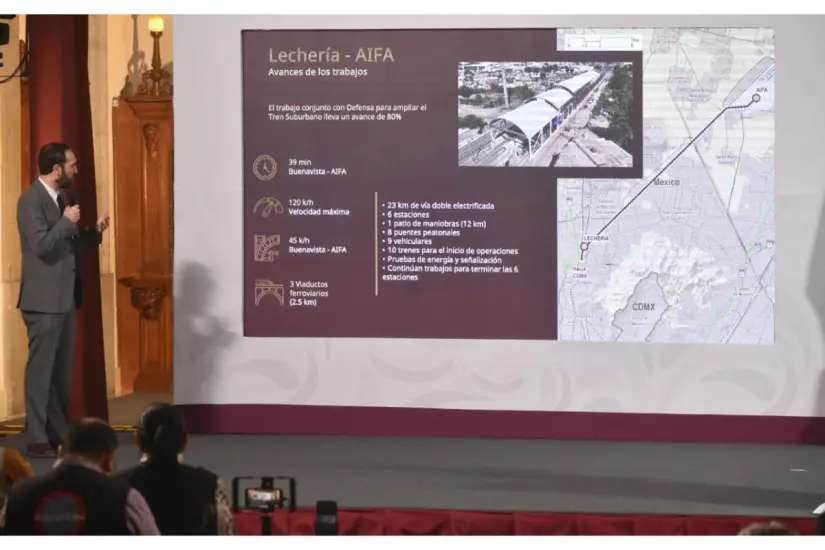Click bullet '1 patio de maniobras (12 km)'
Image resolution: width=825 pixels, height=550 pixels.
tap(434, 224)
